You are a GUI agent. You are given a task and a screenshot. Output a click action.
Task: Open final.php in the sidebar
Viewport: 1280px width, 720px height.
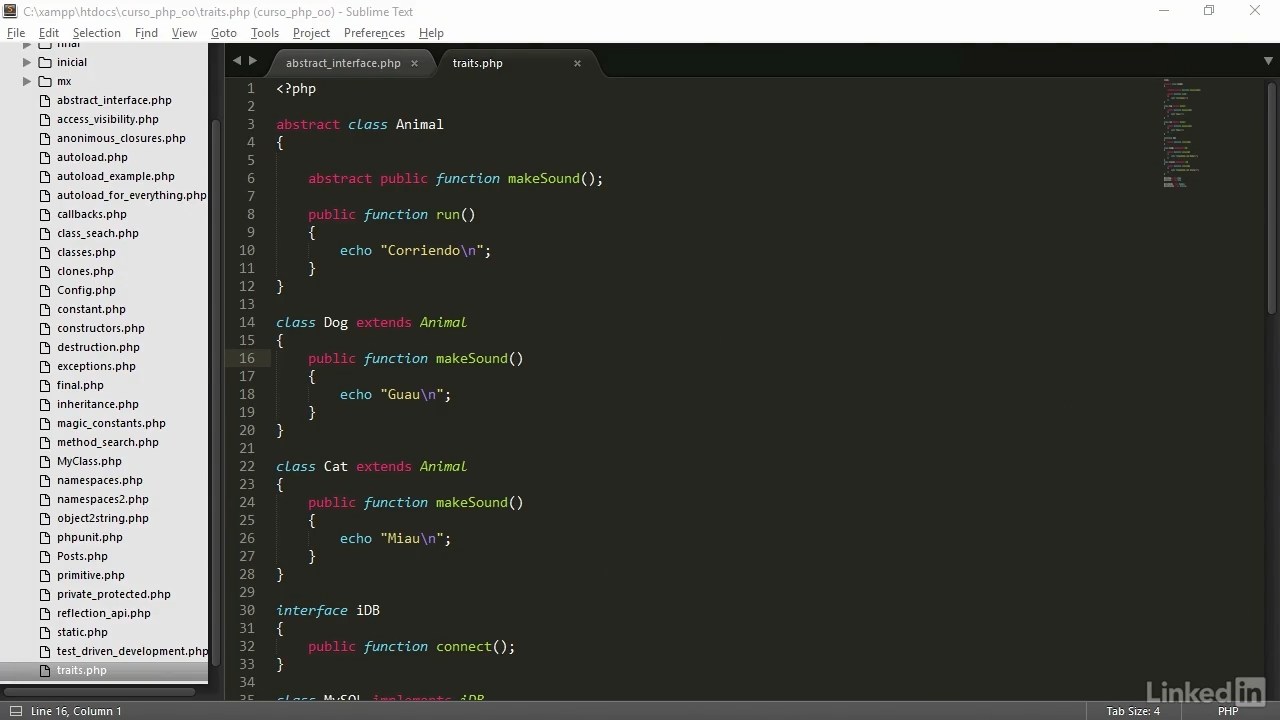(x=80, y=385)
